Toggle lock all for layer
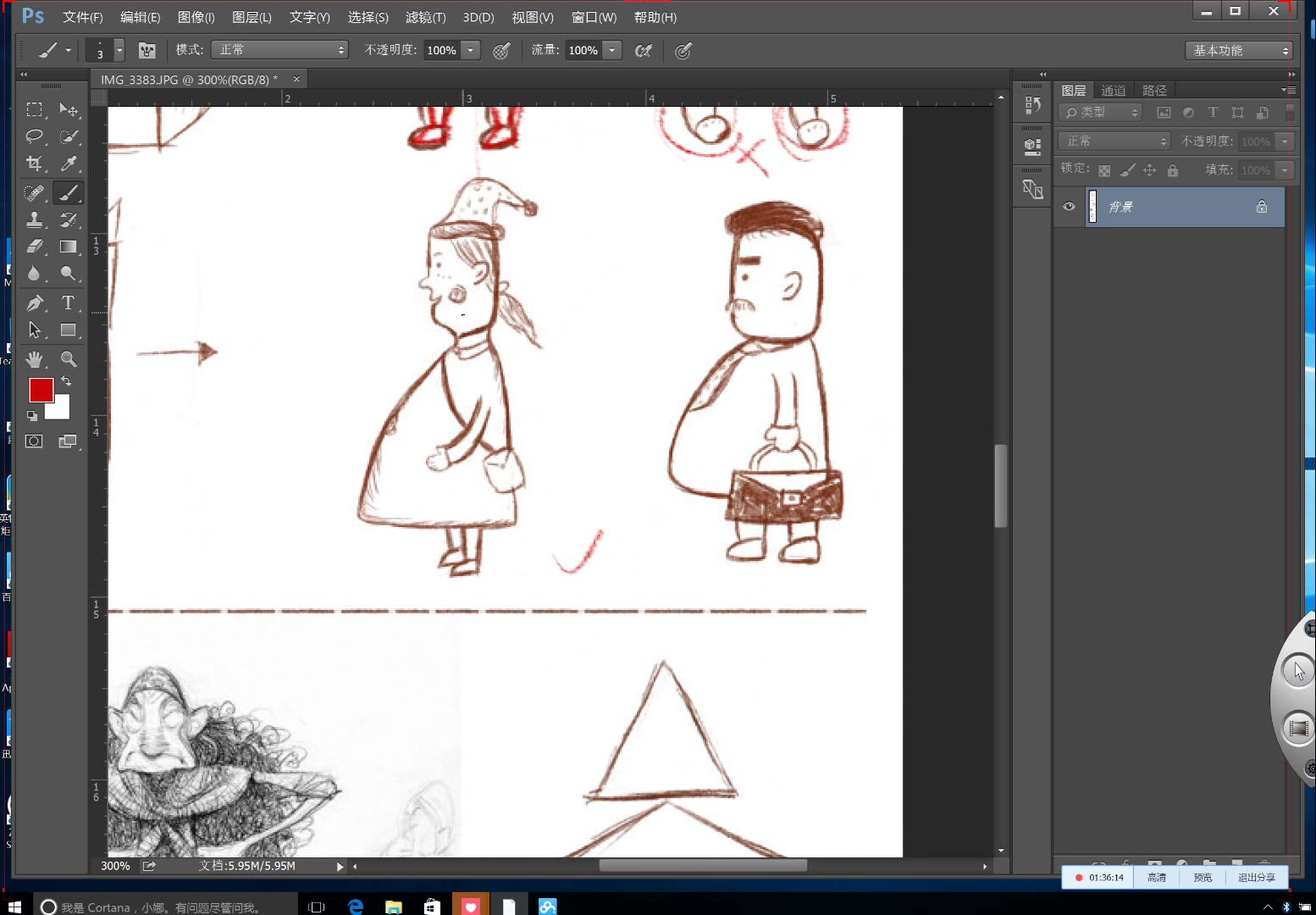This screenshot has width=1316, height=915. [x=1172, y=170]
